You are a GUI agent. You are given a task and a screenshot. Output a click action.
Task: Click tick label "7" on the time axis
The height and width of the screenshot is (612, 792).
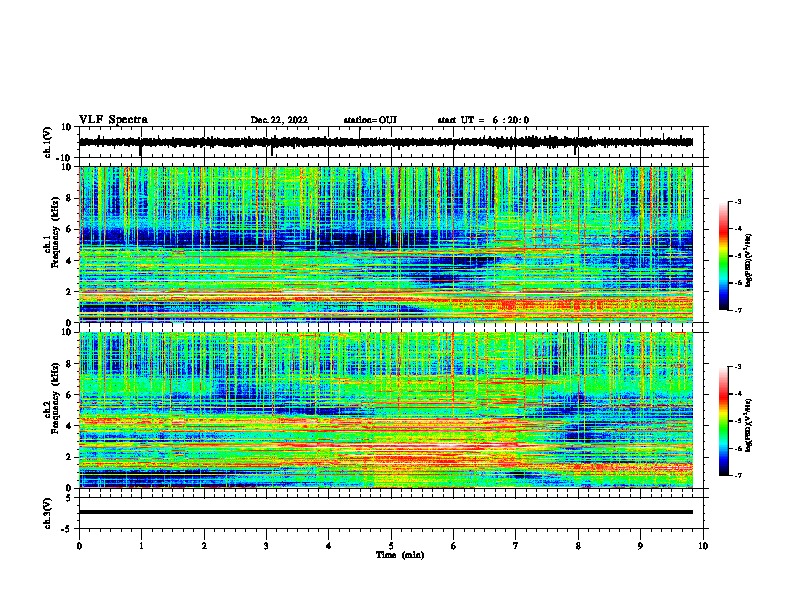tap(516, 546)
